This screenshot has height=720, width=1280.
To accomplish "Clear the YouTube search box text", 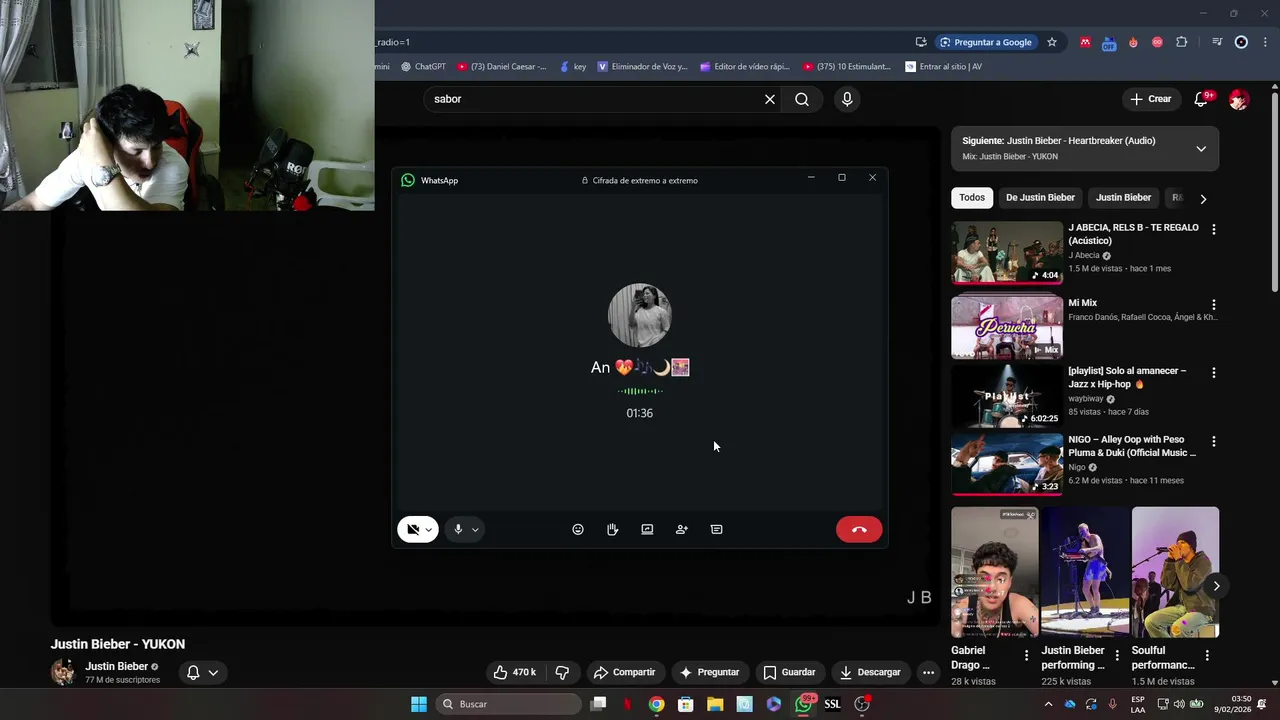I will click(x=770, y=99).
